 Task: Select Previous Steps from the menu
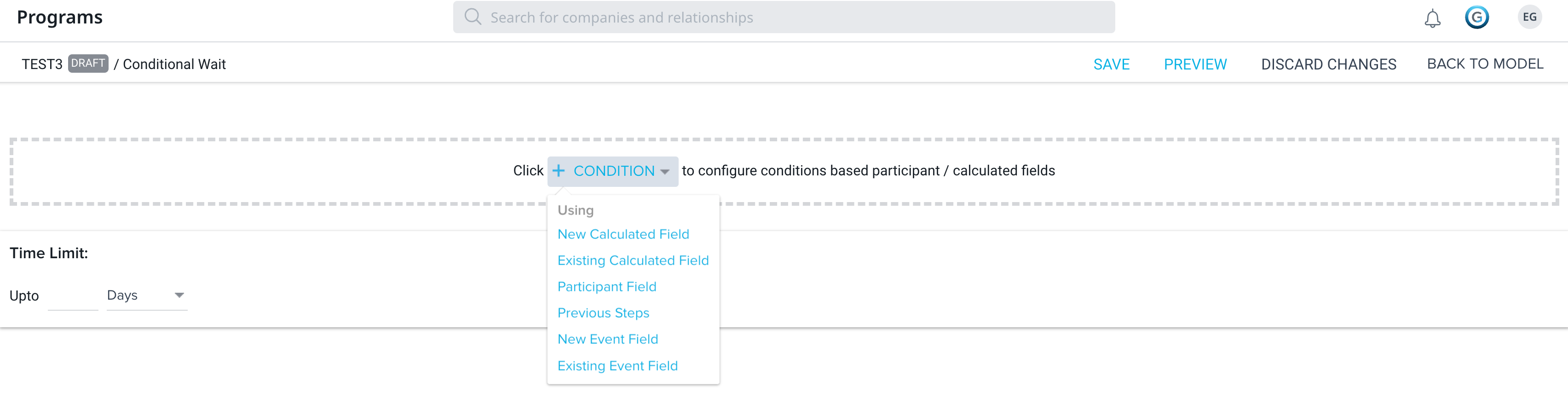pyautogui.click(x=603, y=313)
